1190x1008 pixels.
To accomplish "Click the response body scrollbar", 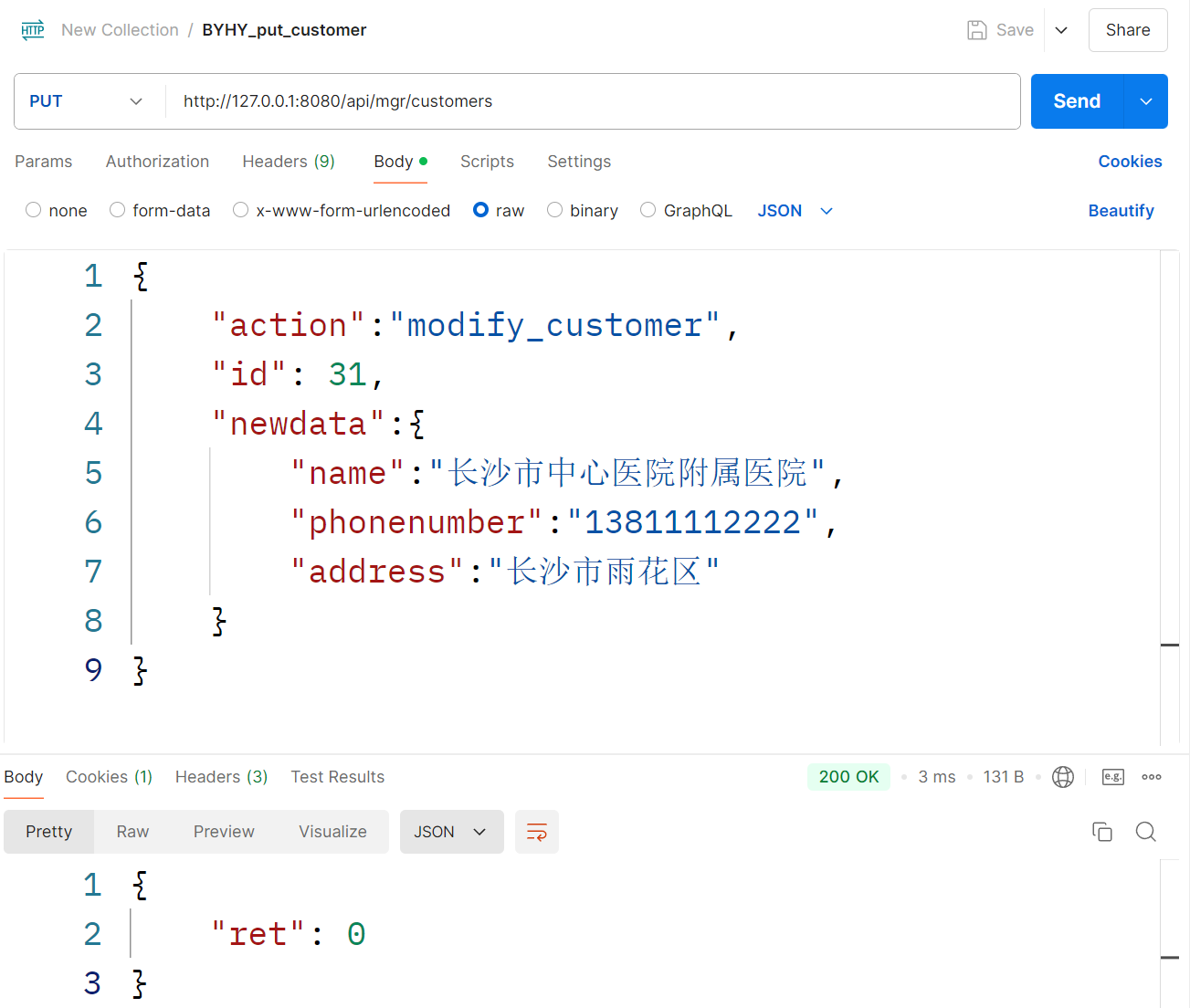I will point(1170,933).
